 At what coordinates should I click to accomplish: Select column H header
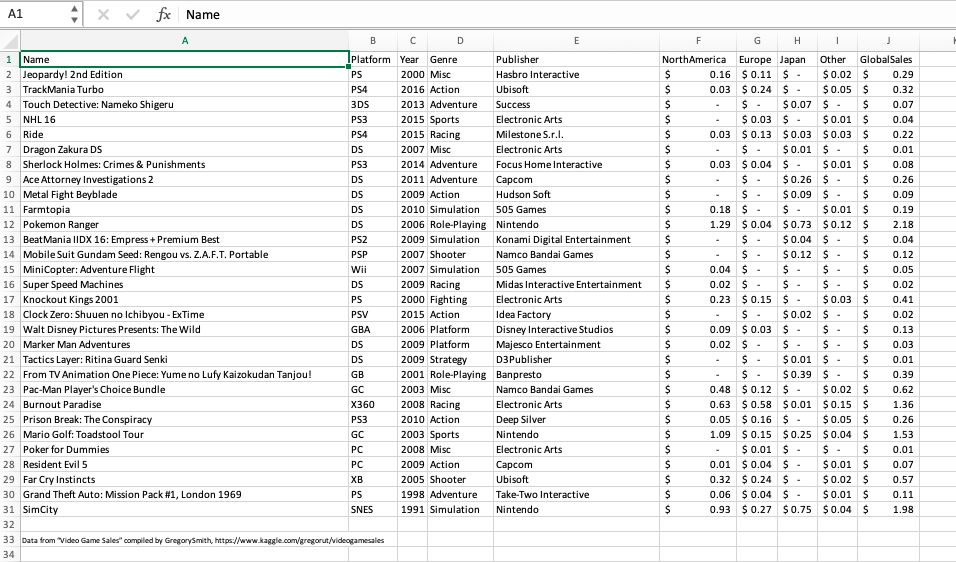797,41
